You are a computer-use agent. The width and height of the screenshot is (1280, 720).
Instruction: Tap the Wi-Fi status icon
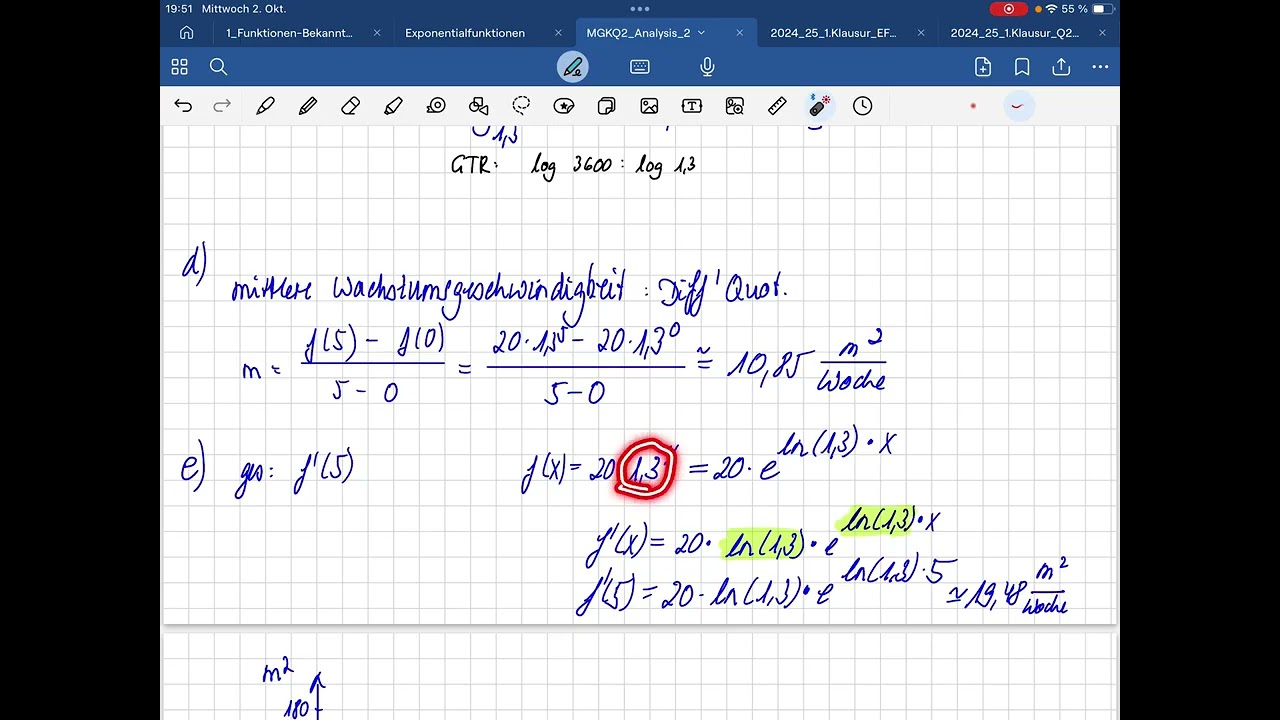tap(1051, 9)
